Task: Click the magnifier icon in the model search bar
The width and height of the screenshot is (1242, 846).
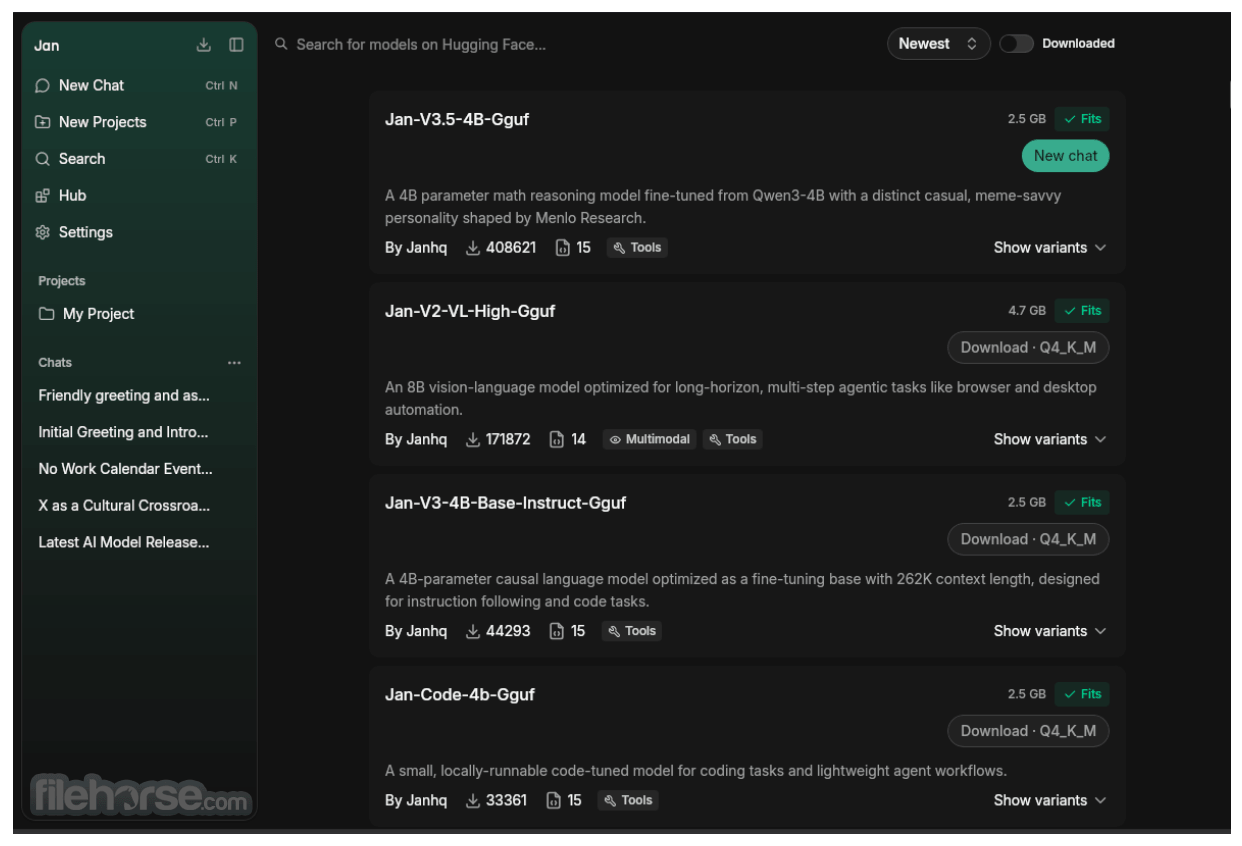Action: [282, 44]
